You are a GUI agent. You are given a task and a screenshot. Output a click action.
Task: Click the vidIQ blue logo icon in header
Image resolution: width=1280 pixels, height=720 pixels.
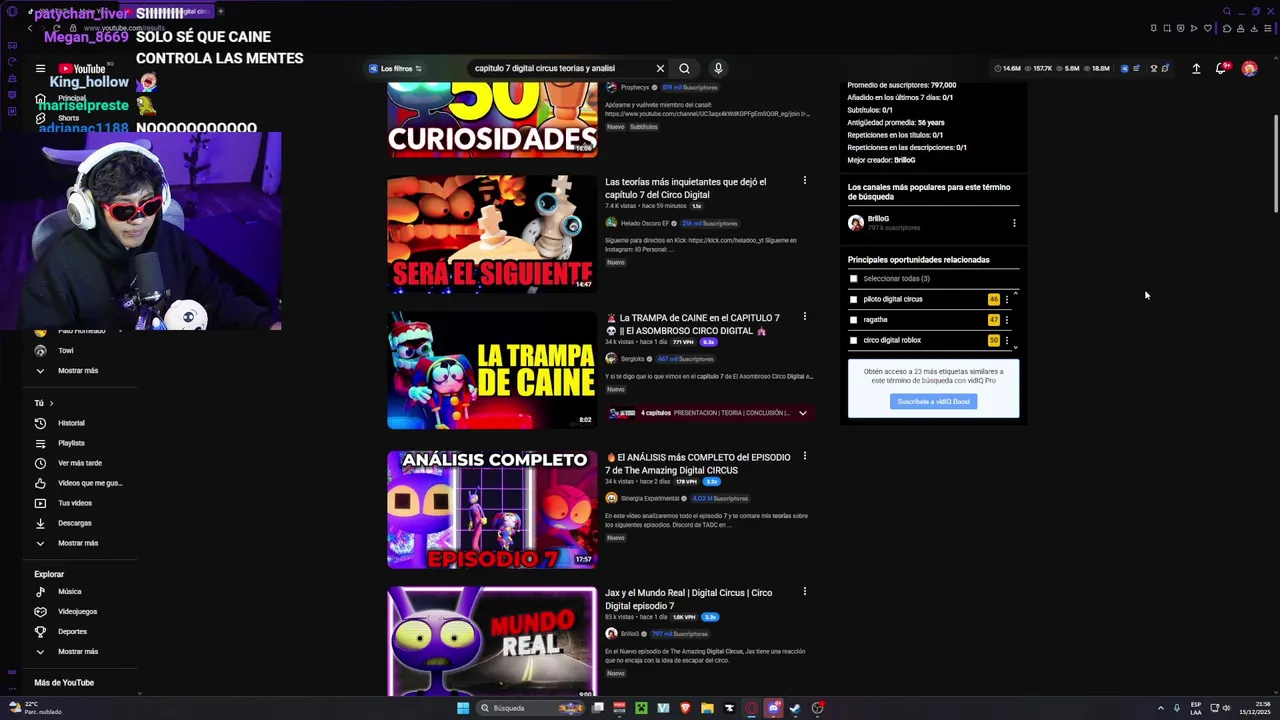pos(1124,68)
